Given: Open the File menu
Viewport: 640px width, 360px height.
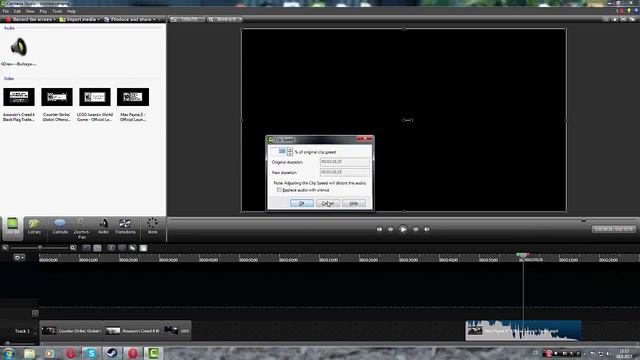Looking at the screenshot, I should (6, 11).
